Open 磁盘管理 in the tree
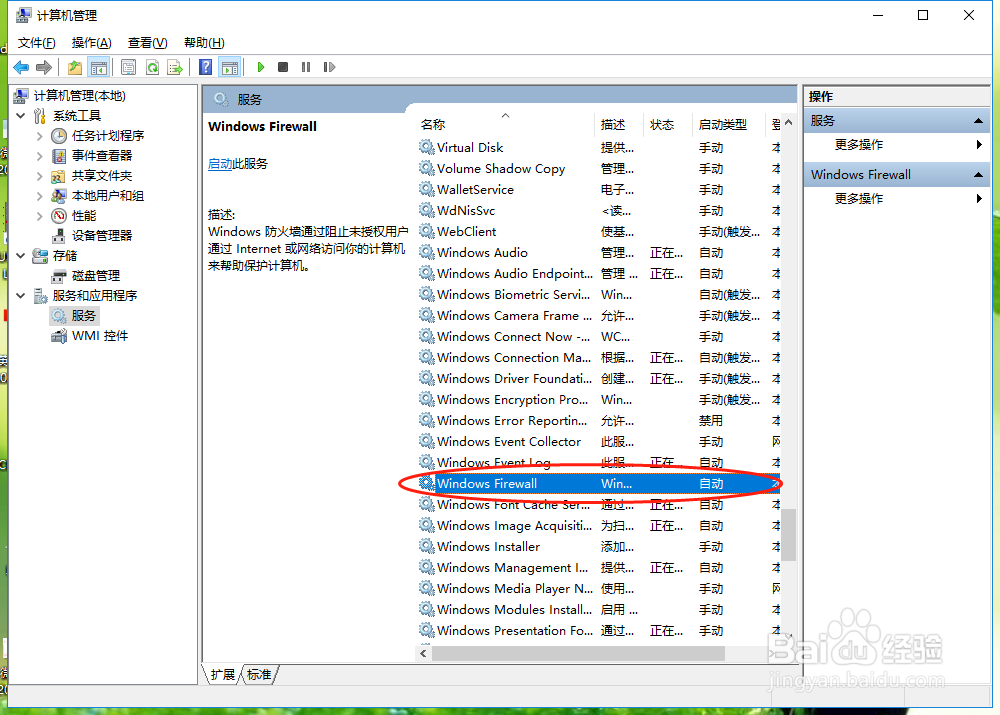The image size is (1000, 715). [x=96, y=276]
